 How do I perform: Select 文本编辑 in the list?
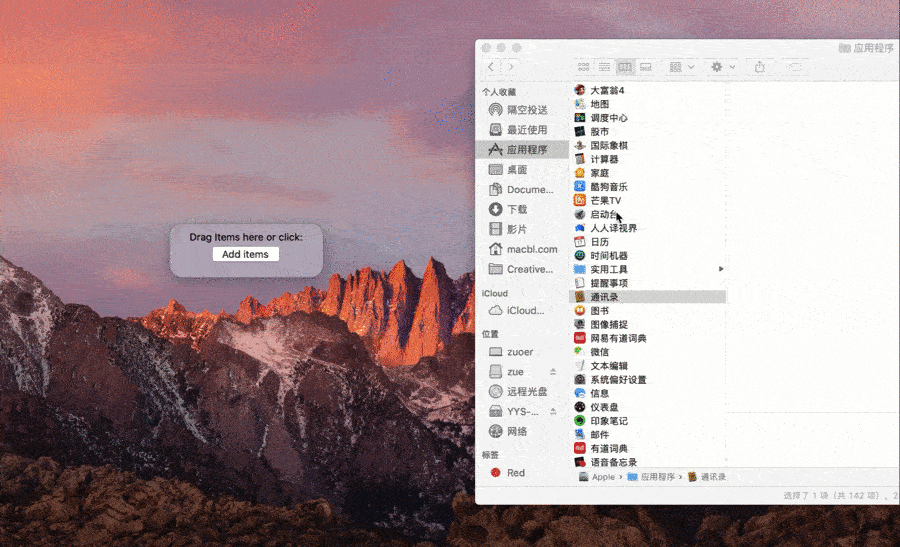(x=649, y=366)
